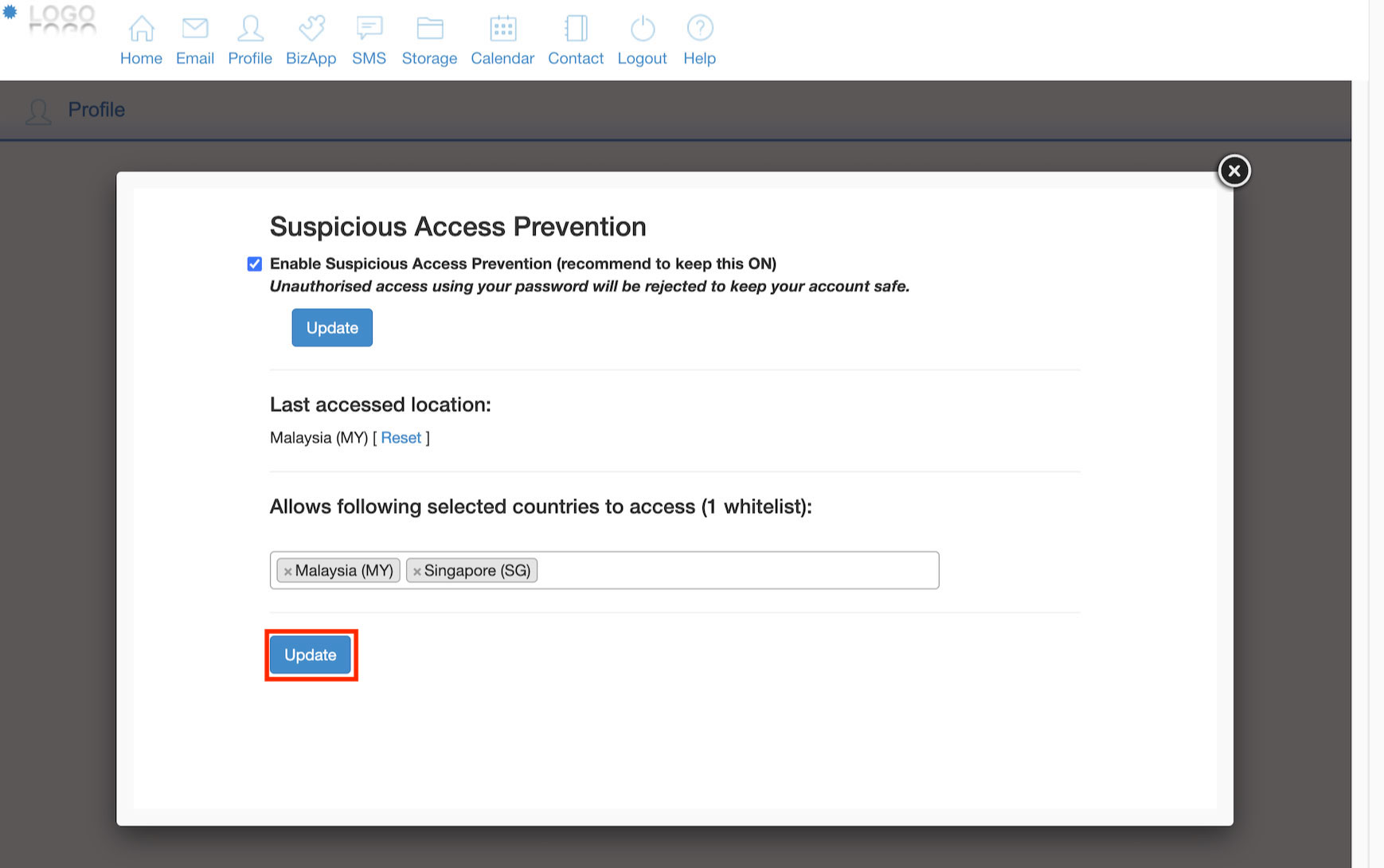
Task: Open the Contact address book icon
Action: coord(576,29)
